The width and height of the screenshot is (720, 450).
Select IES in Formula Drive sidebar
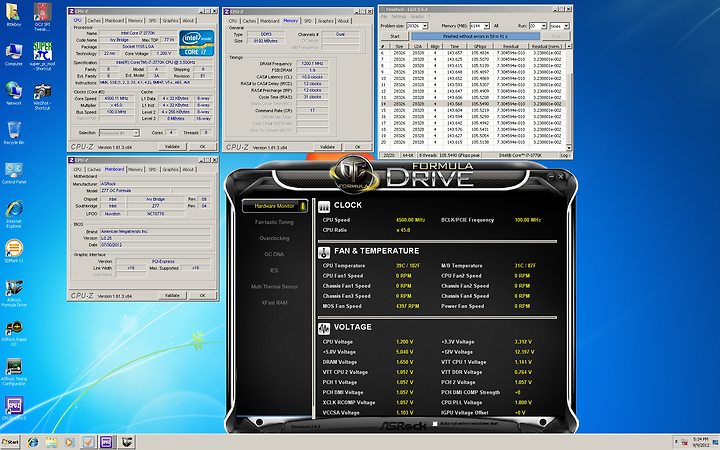pos(274,270)
